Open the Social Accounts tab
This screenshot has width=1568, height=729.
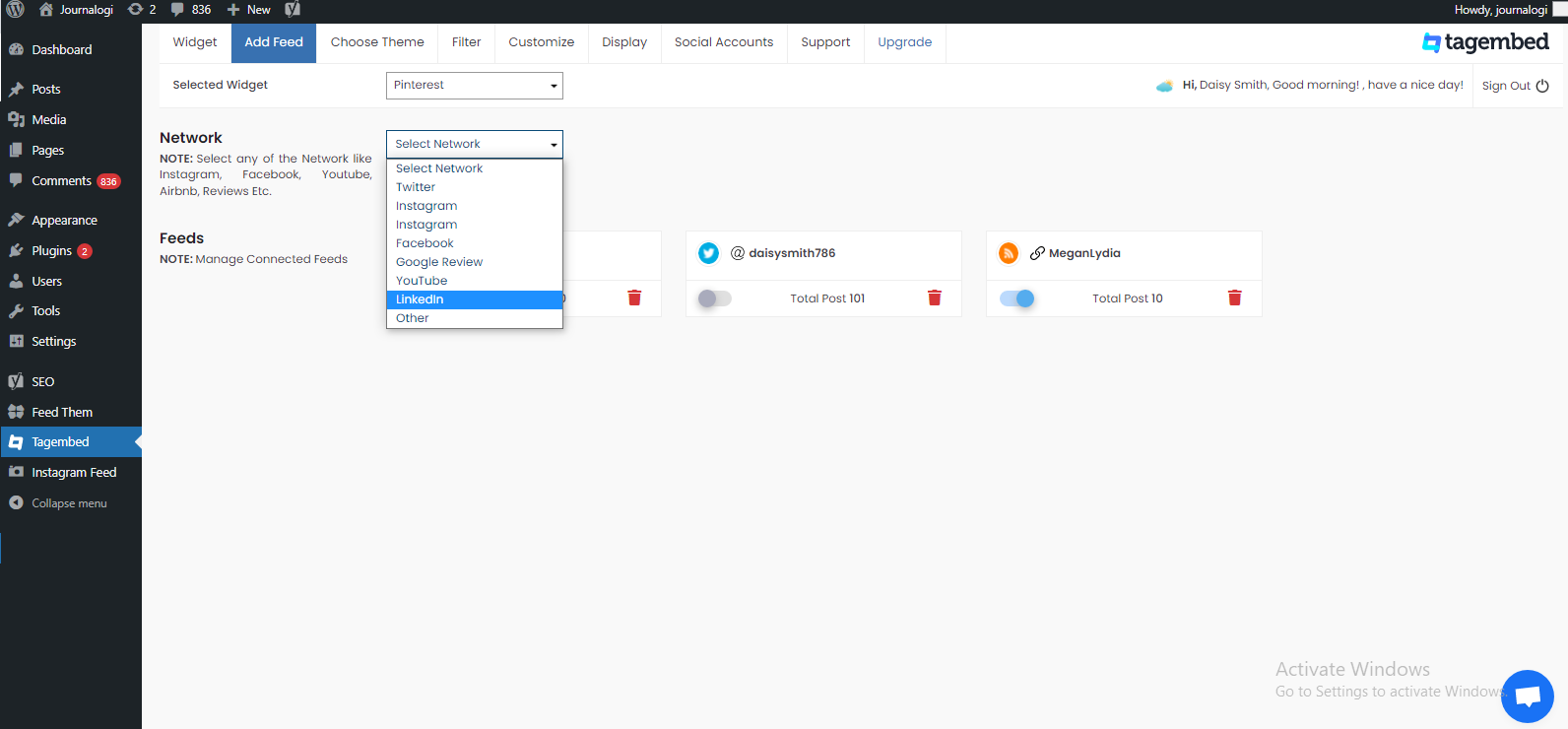pos(724,42)
